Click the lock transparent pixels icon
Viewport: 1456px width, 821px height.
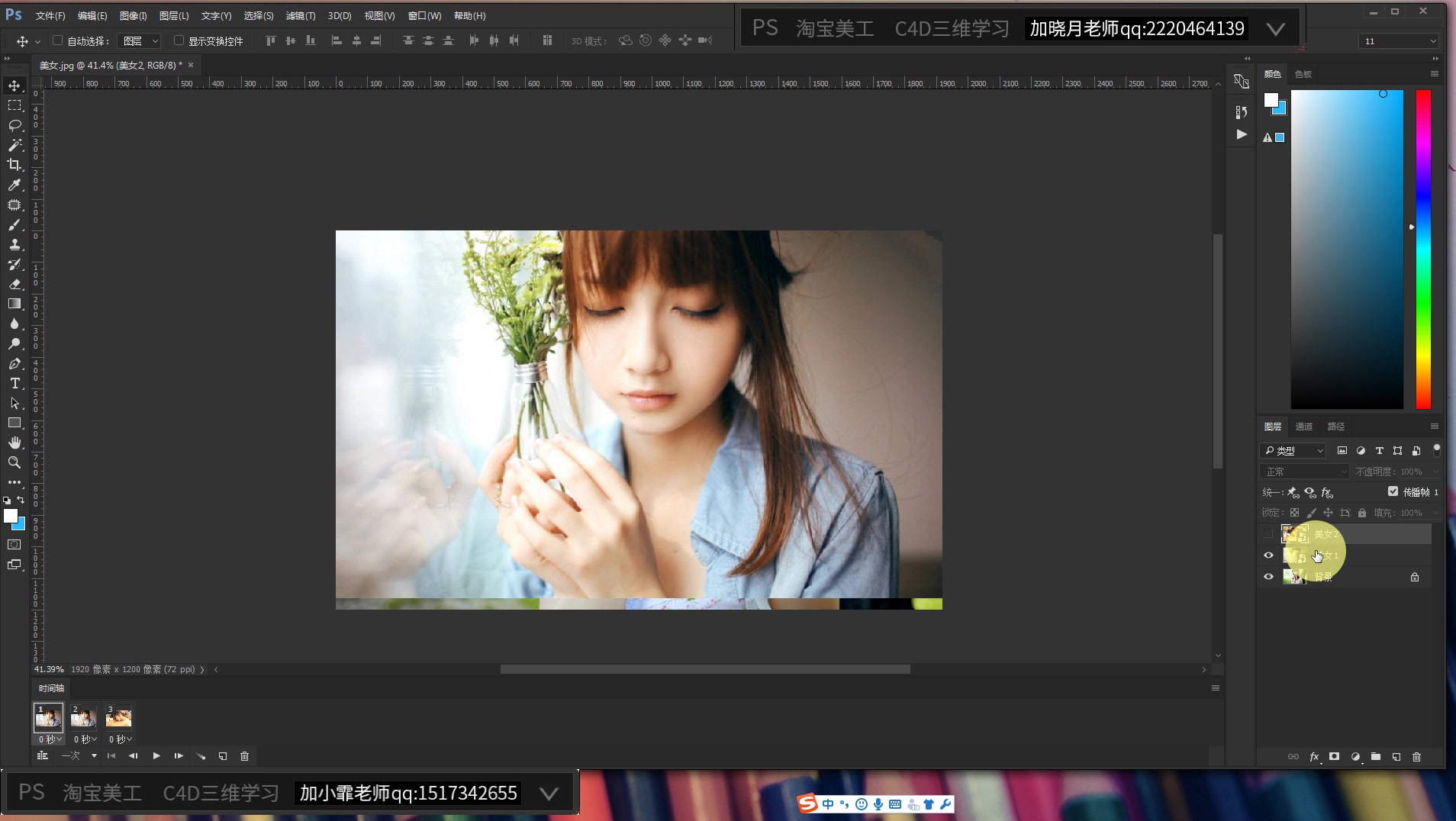(x=1294, y=513)
